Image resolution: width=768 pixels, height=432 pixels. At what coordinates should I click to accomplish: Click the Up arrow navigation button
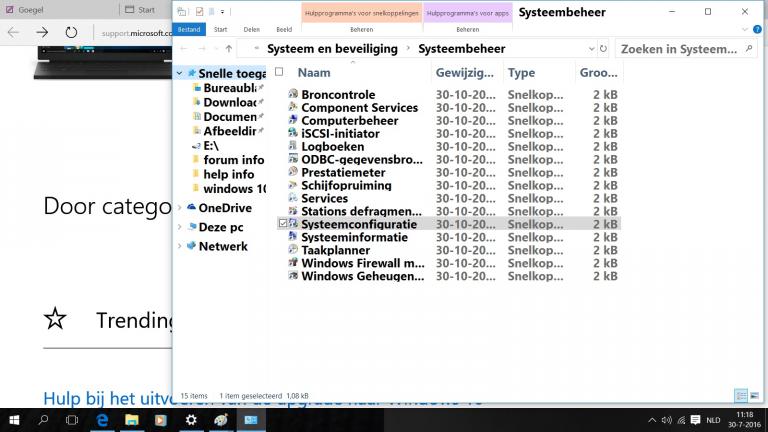[229, 49]
